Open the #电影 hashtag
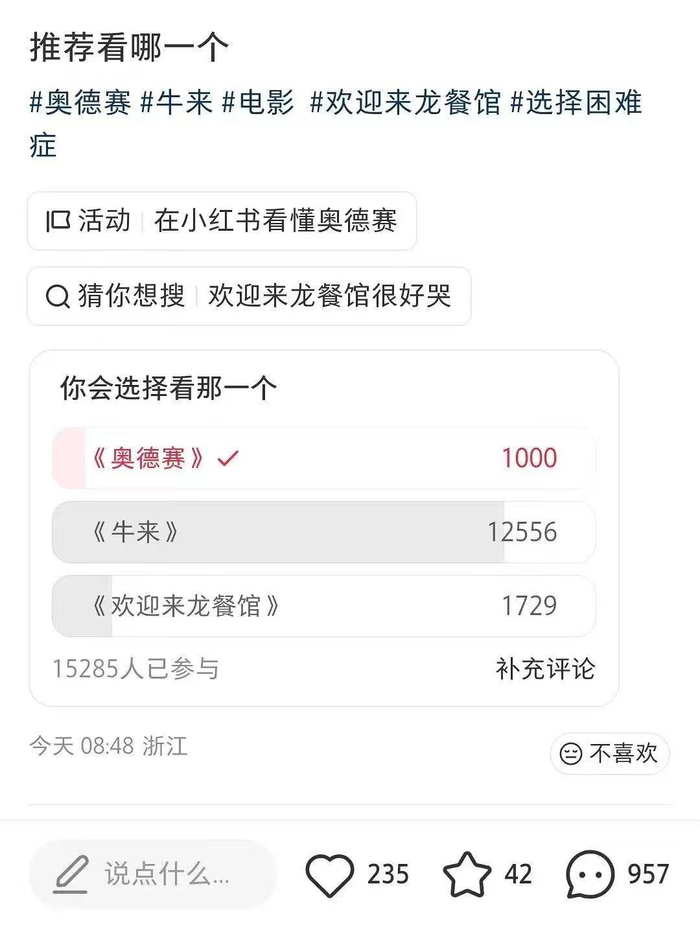This screenshot has width=700, height=932. [258, 102]
